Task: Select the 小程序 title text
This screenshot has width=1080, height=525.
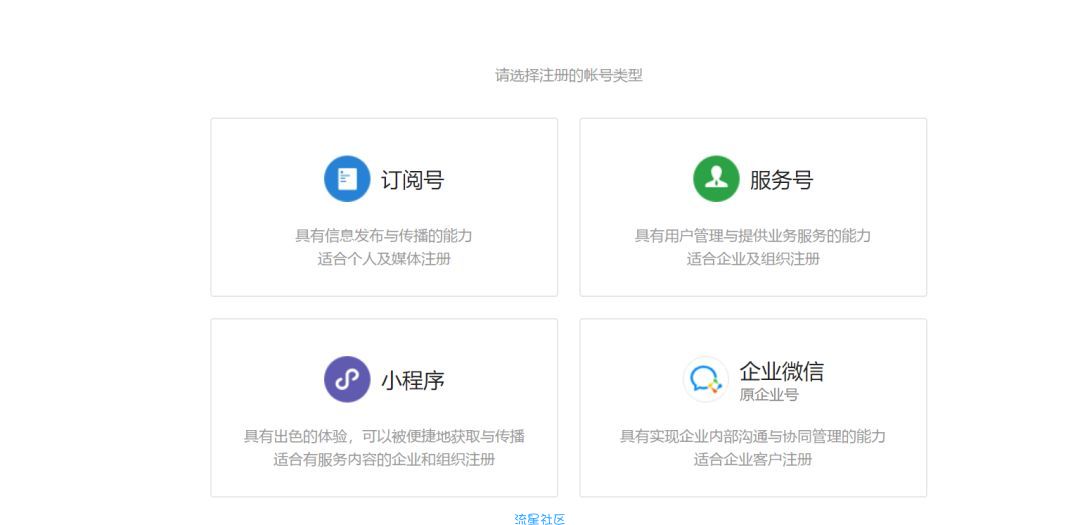Action: [413, 380]
